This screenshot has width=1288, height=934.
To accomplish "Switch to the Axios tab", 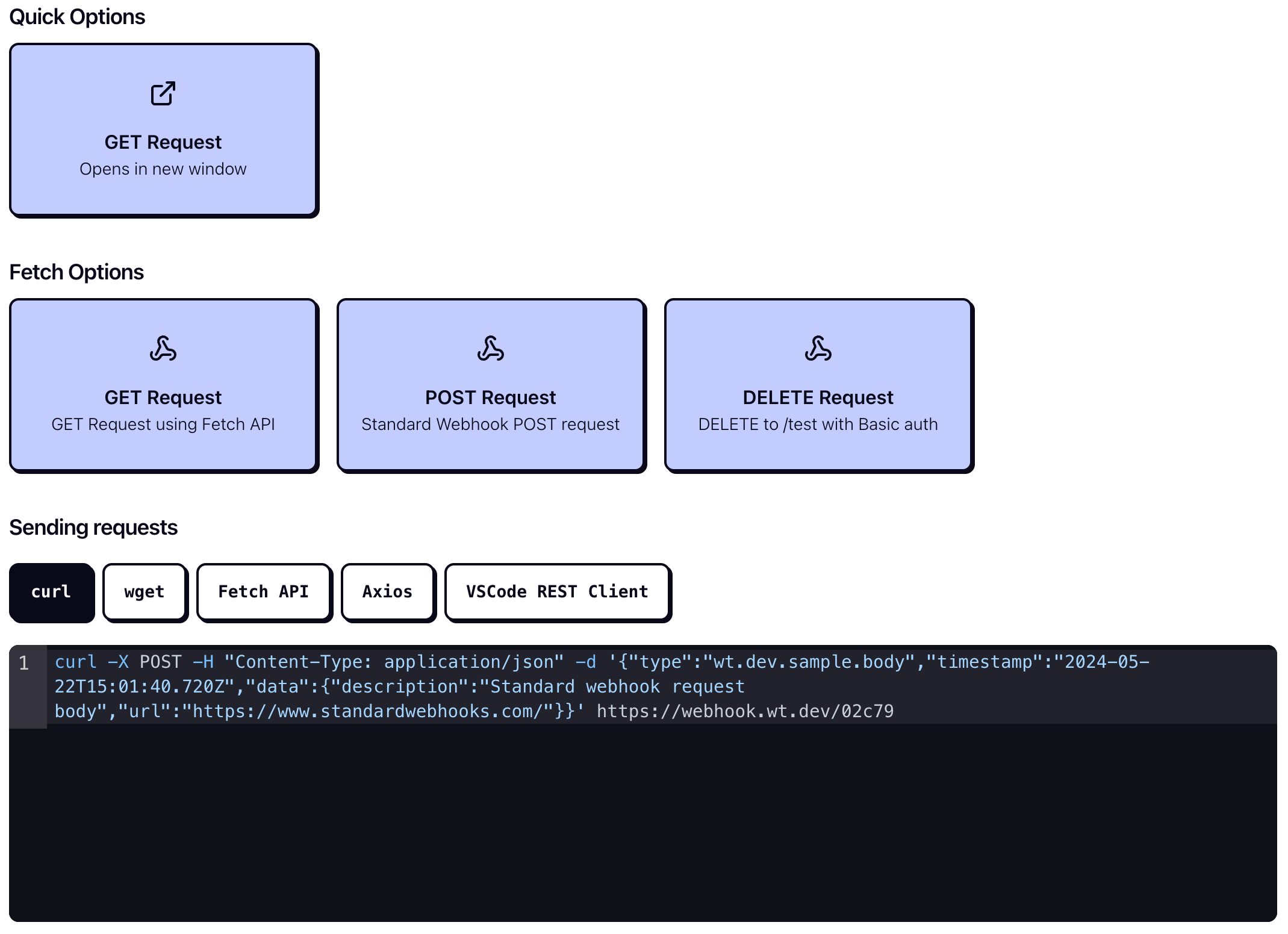I will pyautogui.click(x=388, y=593).
